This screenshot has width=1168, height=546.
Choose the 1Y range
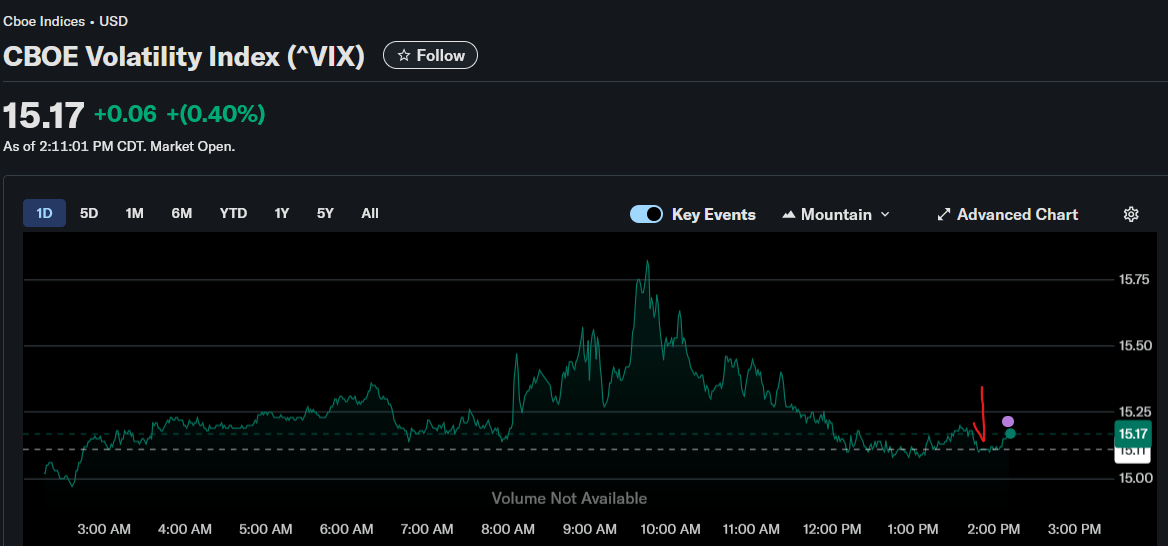point(282,213)
